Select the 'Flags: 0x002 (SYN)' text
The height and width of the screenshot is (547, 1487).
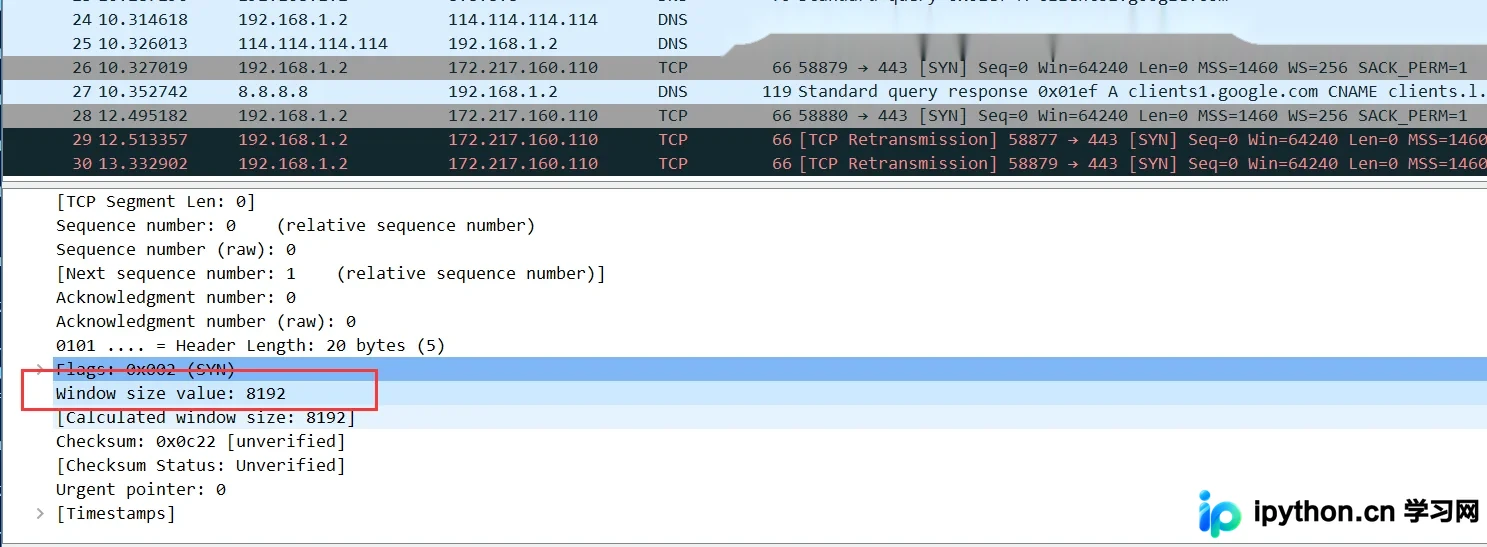(146, 369)
